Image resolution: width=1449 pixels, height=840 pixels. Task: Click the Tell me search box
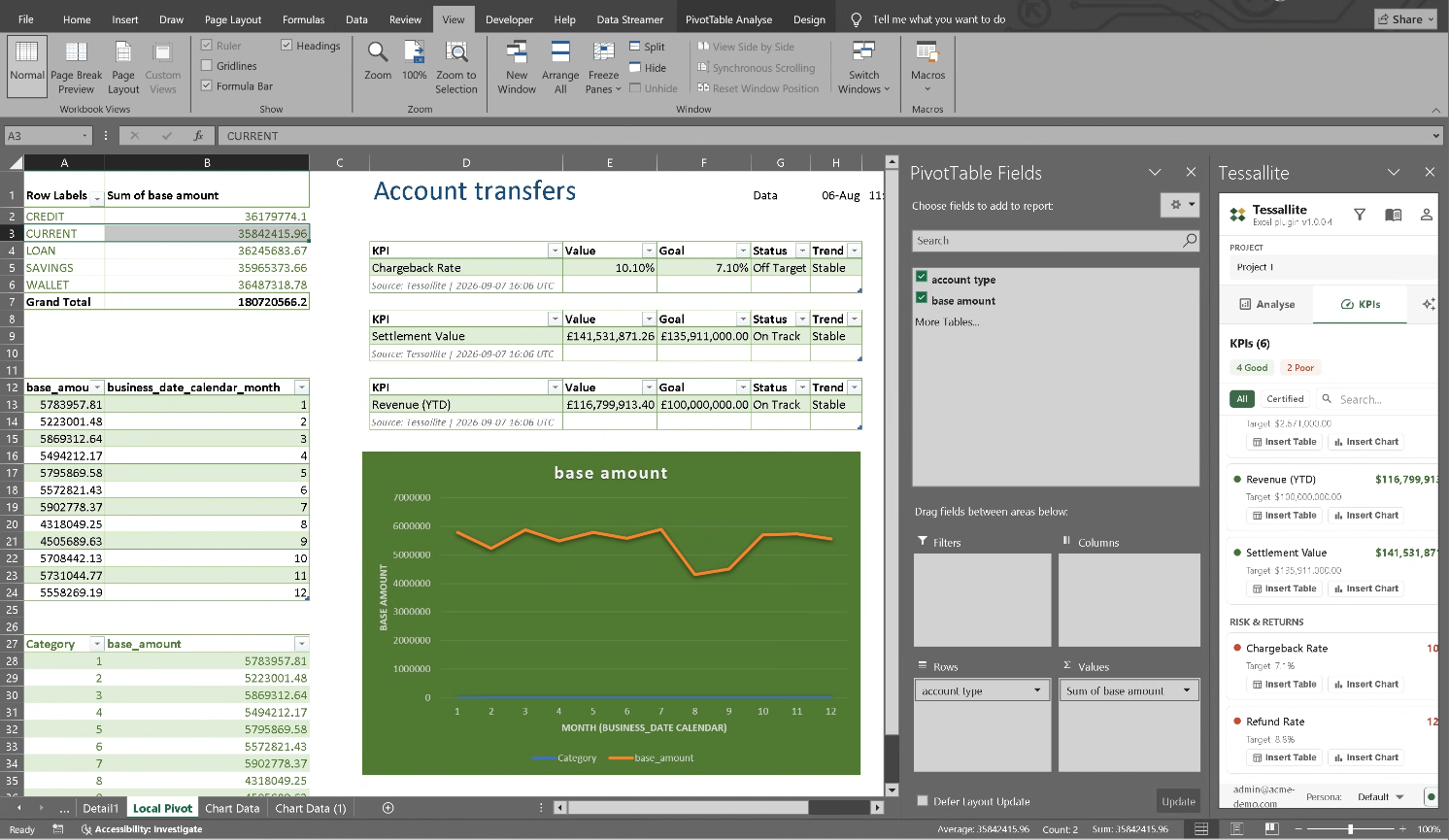pyautogui.click(x=938, y=19)
